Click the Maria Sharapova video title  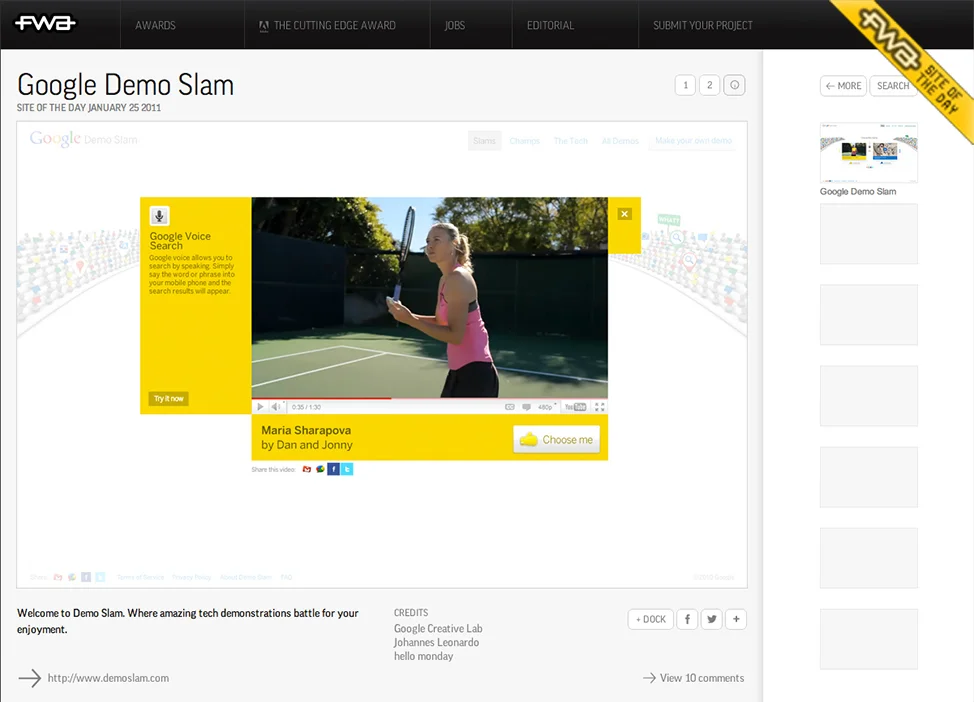(306, 430)
